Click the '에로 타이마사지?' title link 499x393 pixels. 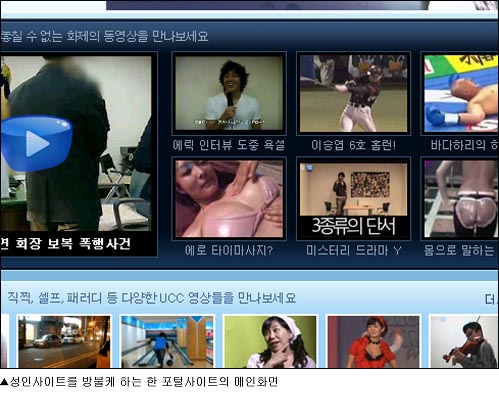coord(229,250)
